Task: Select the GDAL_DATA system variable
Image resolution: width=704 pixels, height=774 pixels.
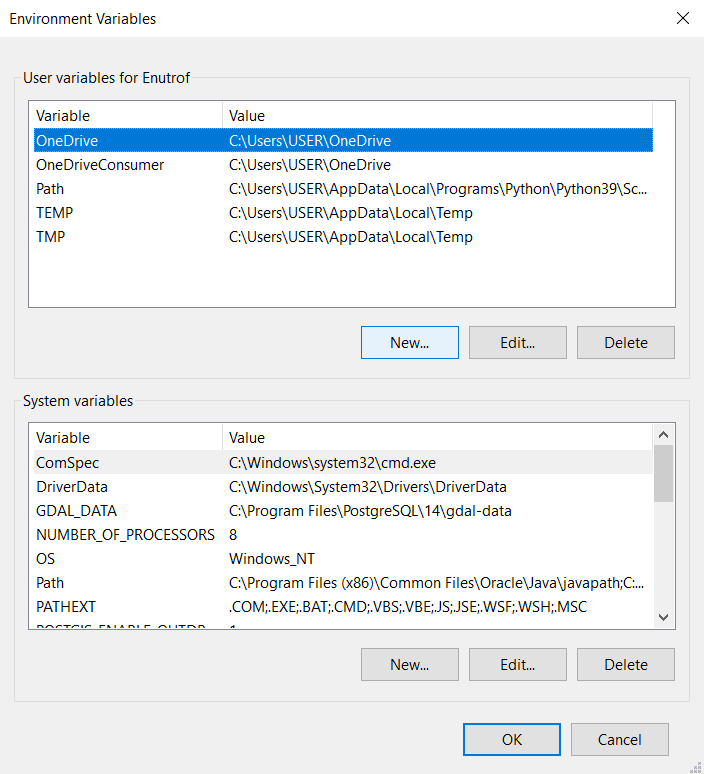Action: click(x=343, y=511)
